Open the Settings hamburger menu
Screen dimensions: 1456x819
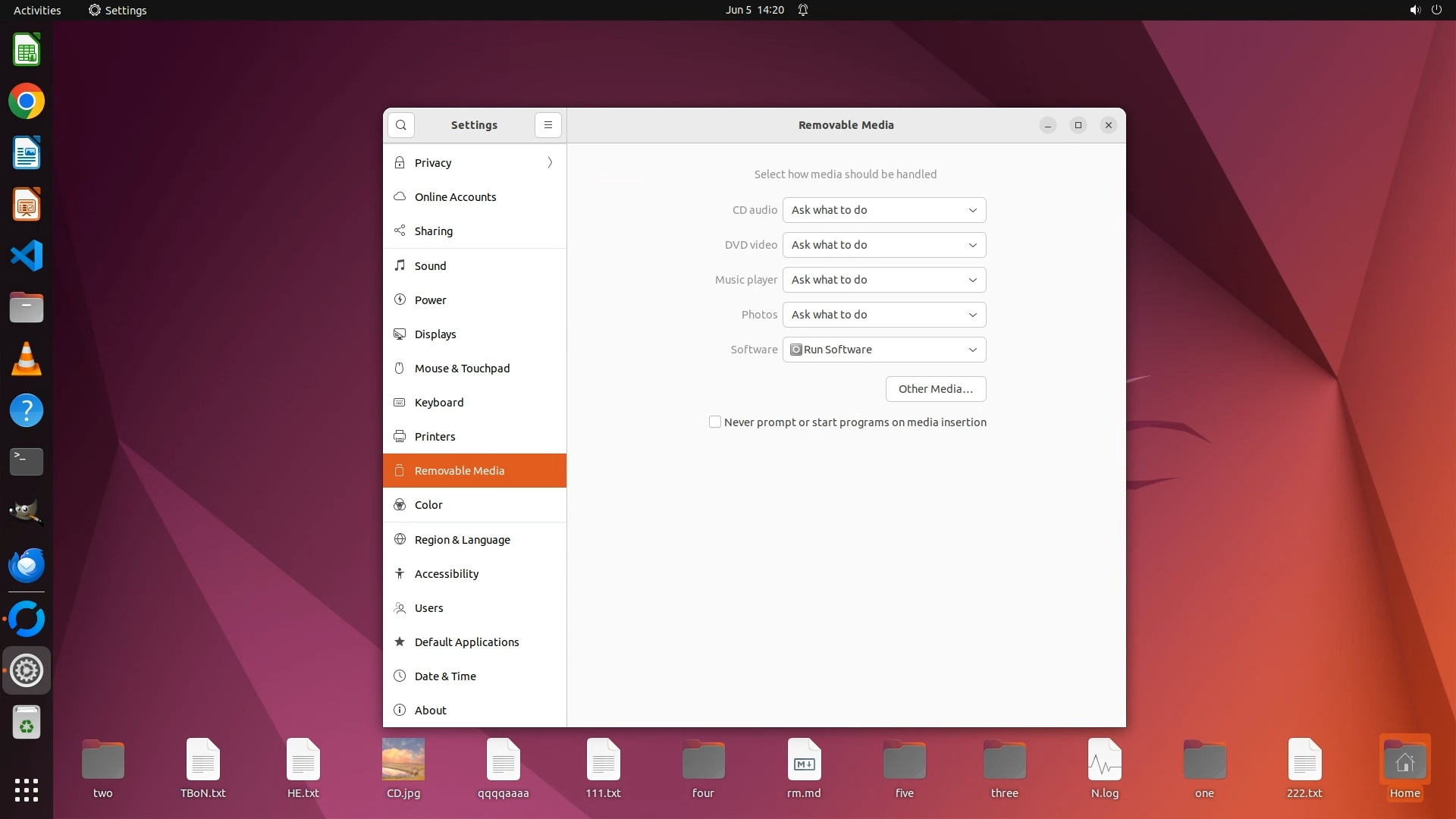pos(548,125)
